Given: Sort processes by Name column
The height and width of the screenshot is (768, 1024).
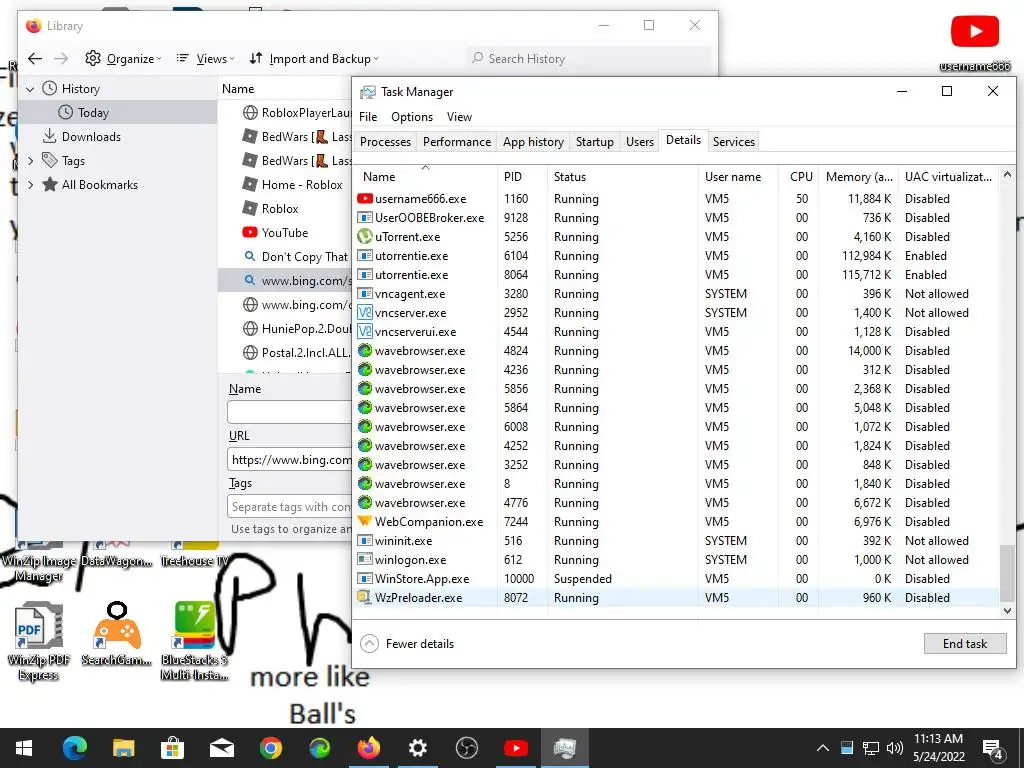Looking at the screenshot, I should 424,176.
